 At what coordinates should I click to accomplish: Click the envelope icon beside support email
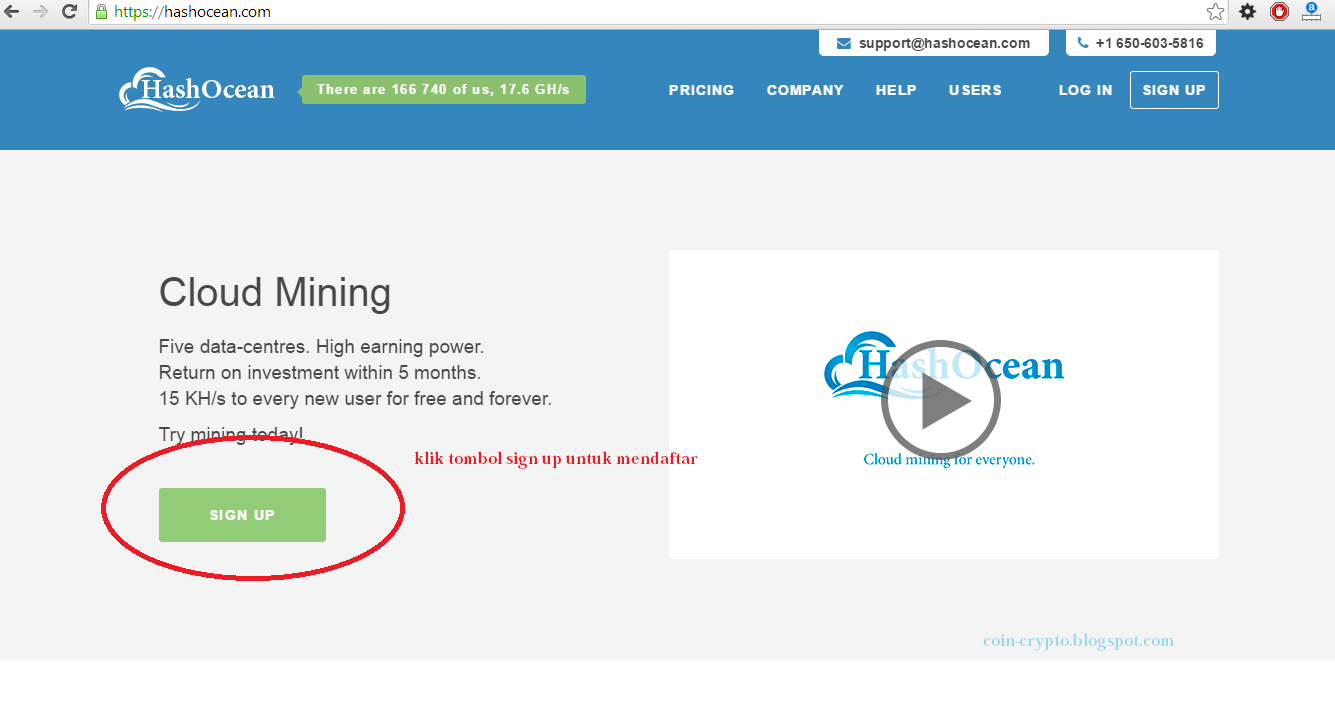pos(843,43)
